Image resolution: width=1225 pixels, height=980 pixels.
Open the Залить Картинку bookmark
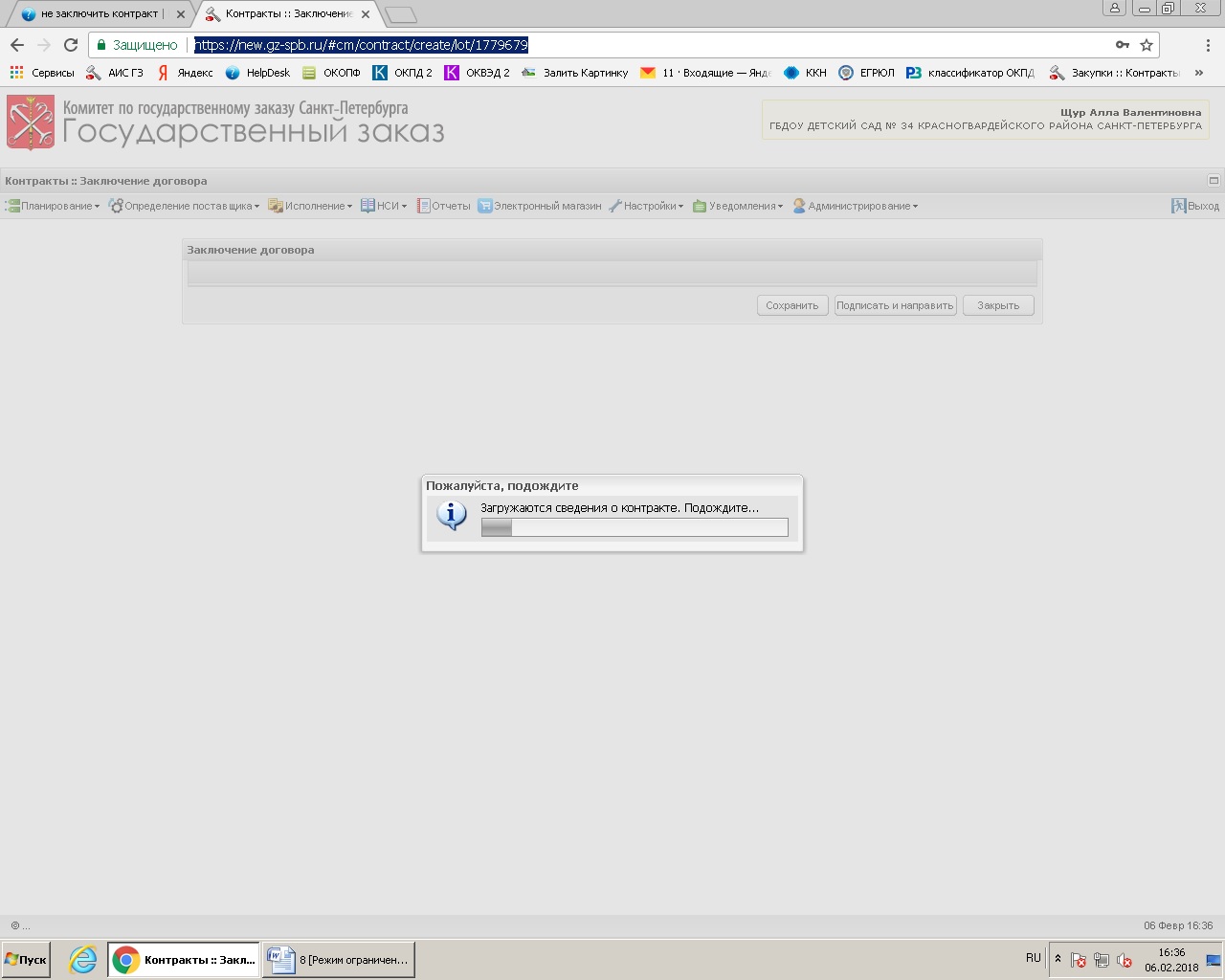click(575, 73)
